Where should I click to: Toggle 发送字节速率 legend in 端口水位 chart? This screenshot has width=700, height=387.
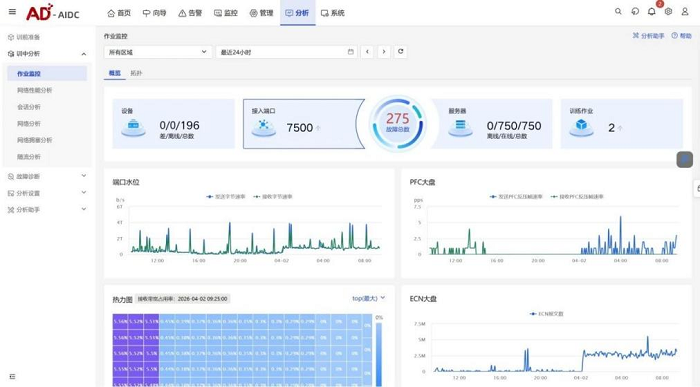click(x=226, y=196)
